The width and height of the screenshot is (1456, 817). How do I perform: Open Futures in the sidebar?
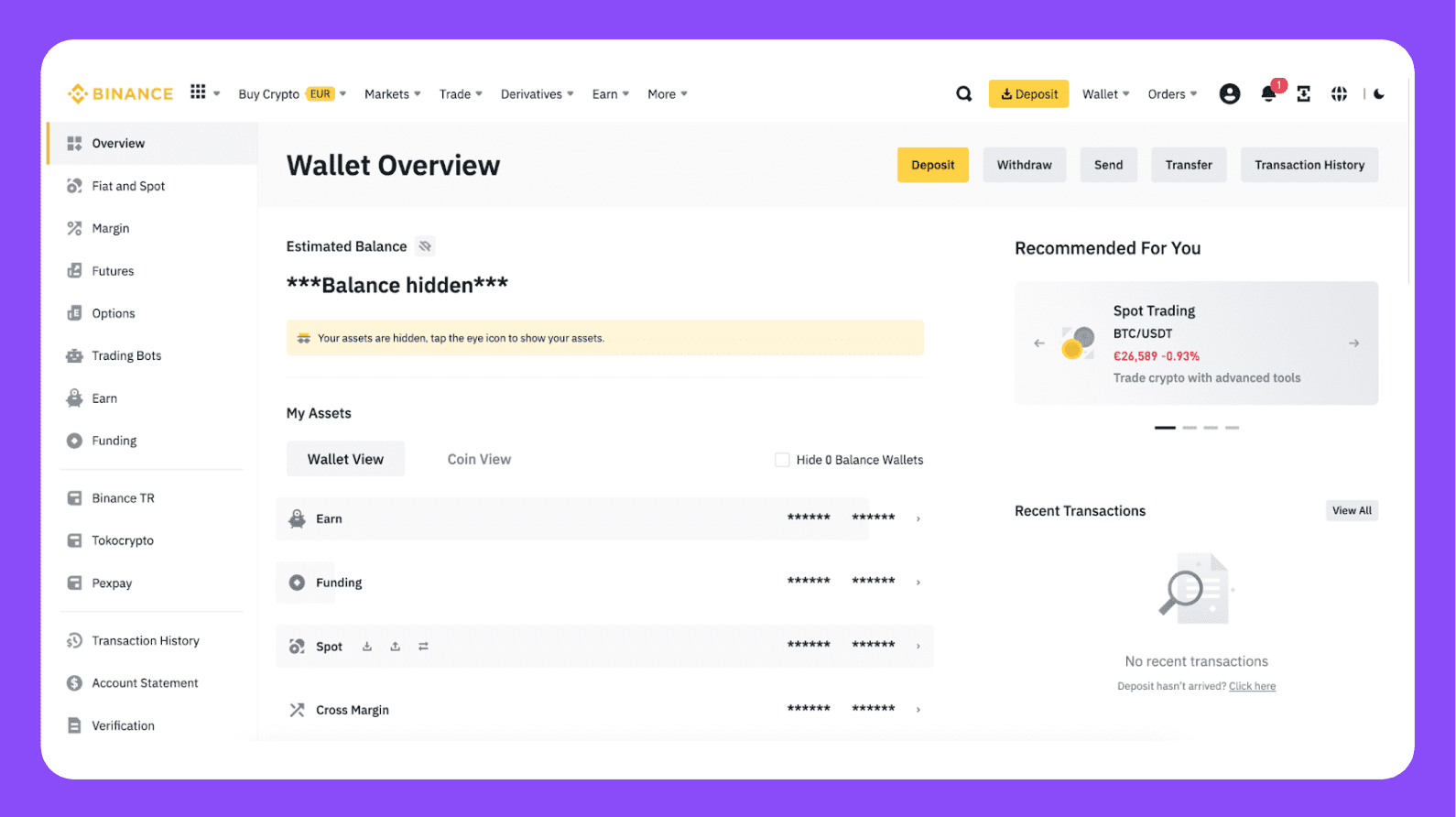click(x=152, y=271)
